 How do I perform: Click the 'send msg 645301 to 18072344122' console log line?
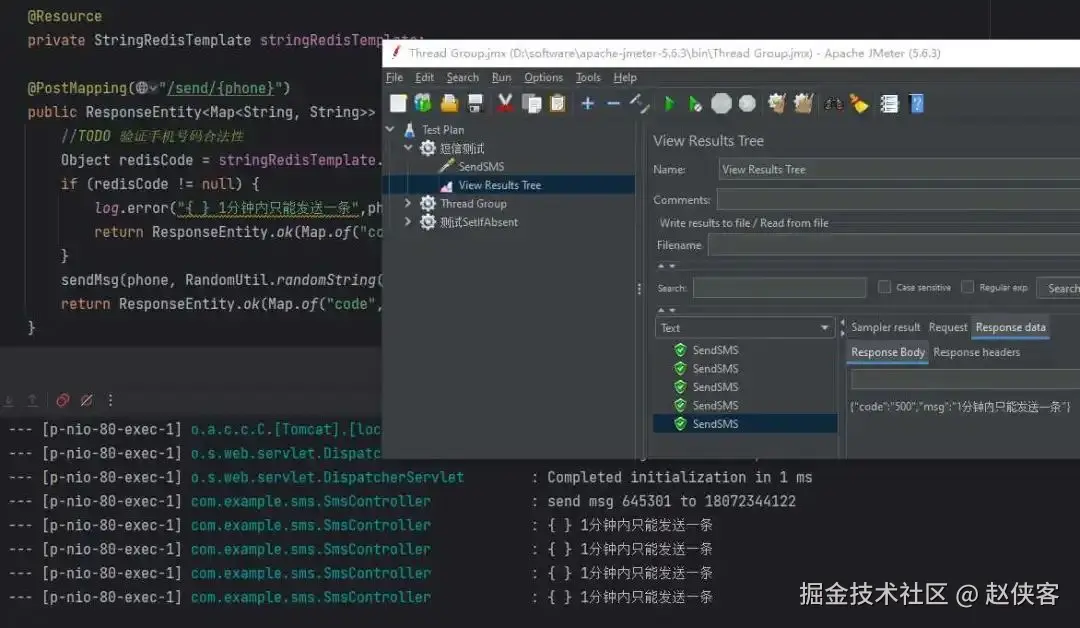click(672, 501)
